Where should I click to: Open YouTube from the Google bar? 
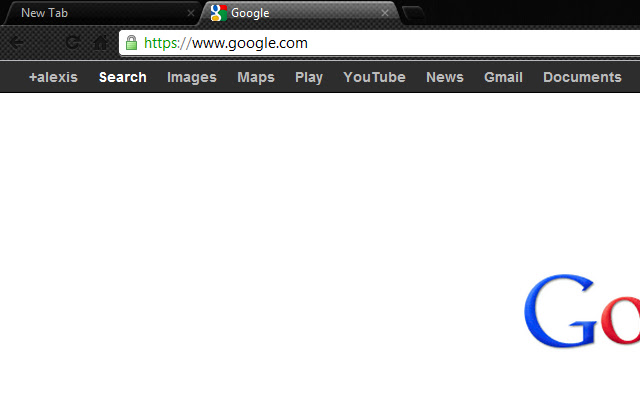pos(374,77)
